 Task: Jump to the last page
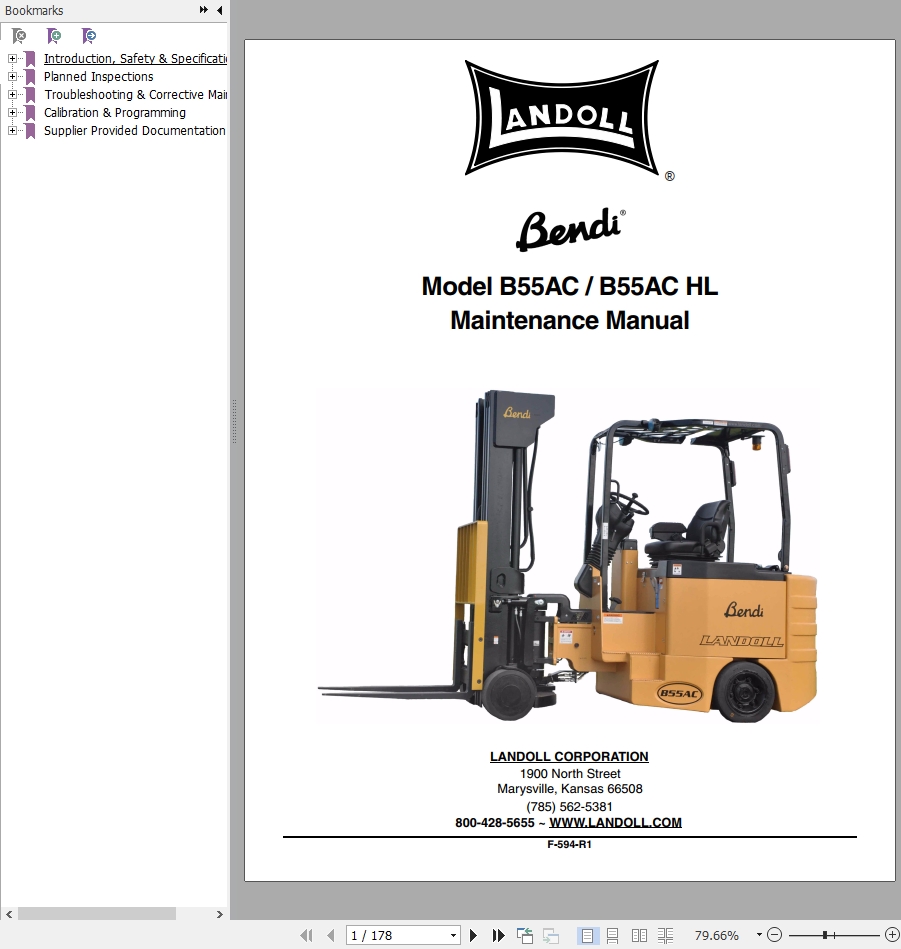499,936
